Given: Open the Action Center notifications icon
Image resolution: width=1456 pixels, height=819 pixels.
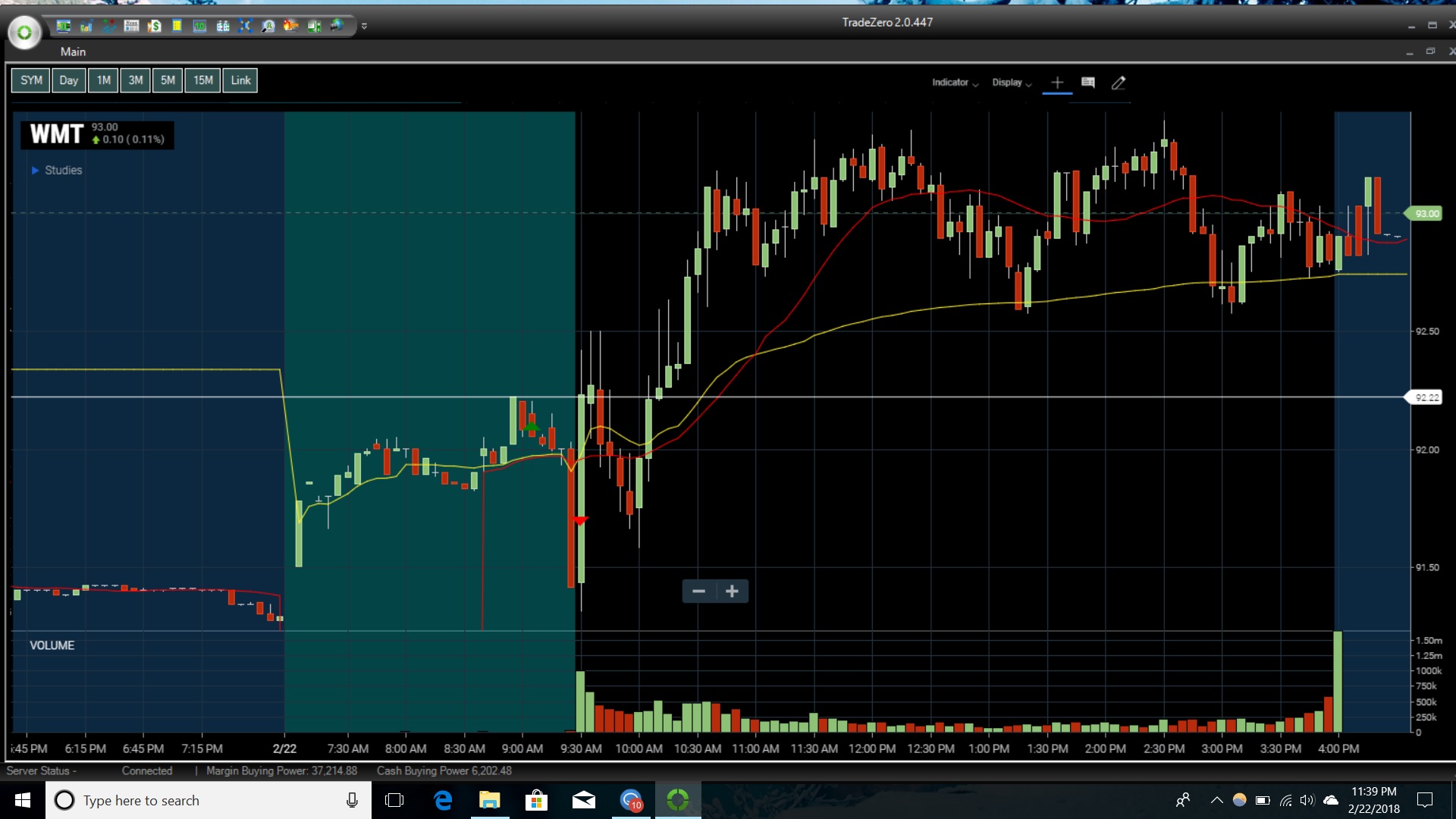Looking at the screenshot, I should (1425, 800).
